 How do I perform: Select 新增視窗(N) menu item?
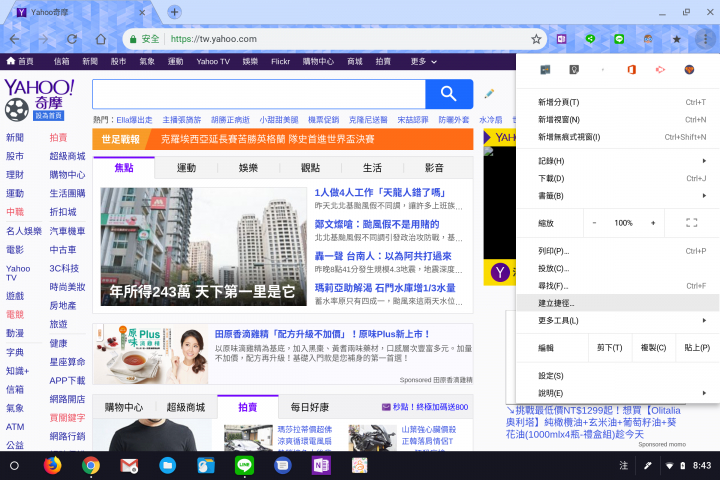pyautogui.click(x=618, y=119)
